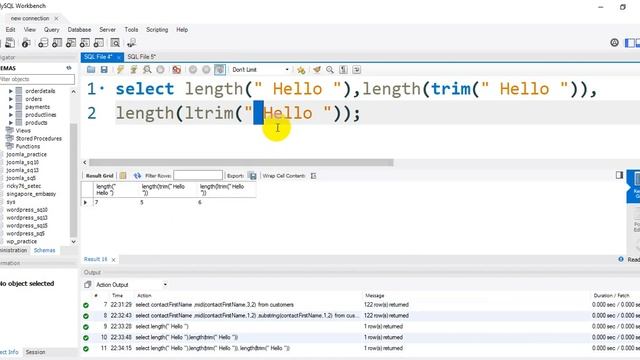
Task: Click create function toolbar icon
Action: coord(98,43)
